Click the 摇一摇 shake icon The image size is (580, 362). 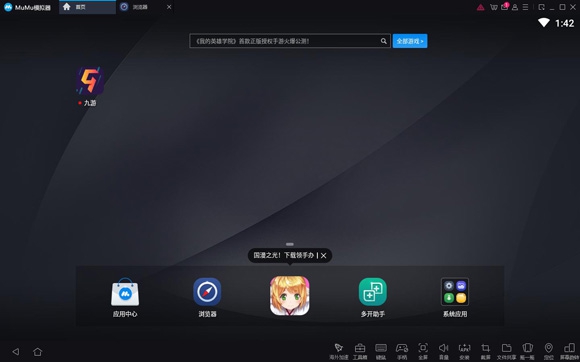tap(527, 351)
